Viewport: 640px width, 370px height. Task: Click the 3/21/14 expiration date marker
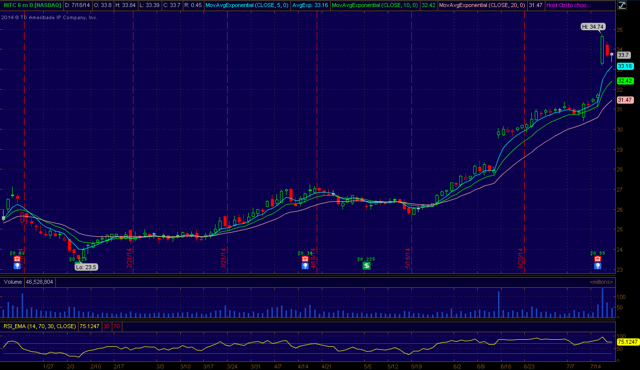tap(224, 259)
